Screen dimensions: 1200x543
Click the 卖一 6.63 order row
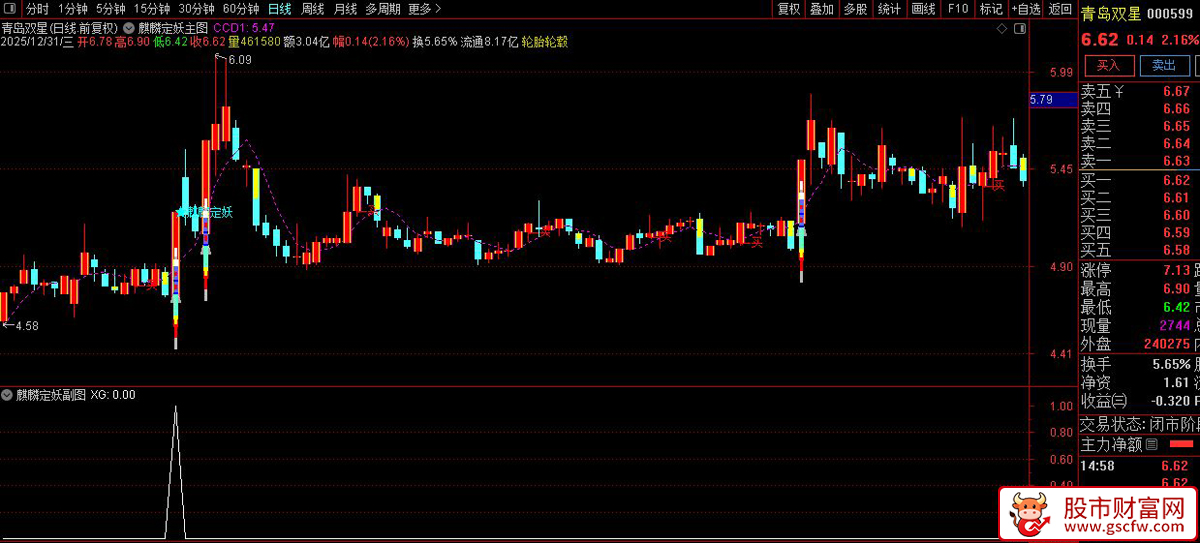click(x=1138, y=160)
